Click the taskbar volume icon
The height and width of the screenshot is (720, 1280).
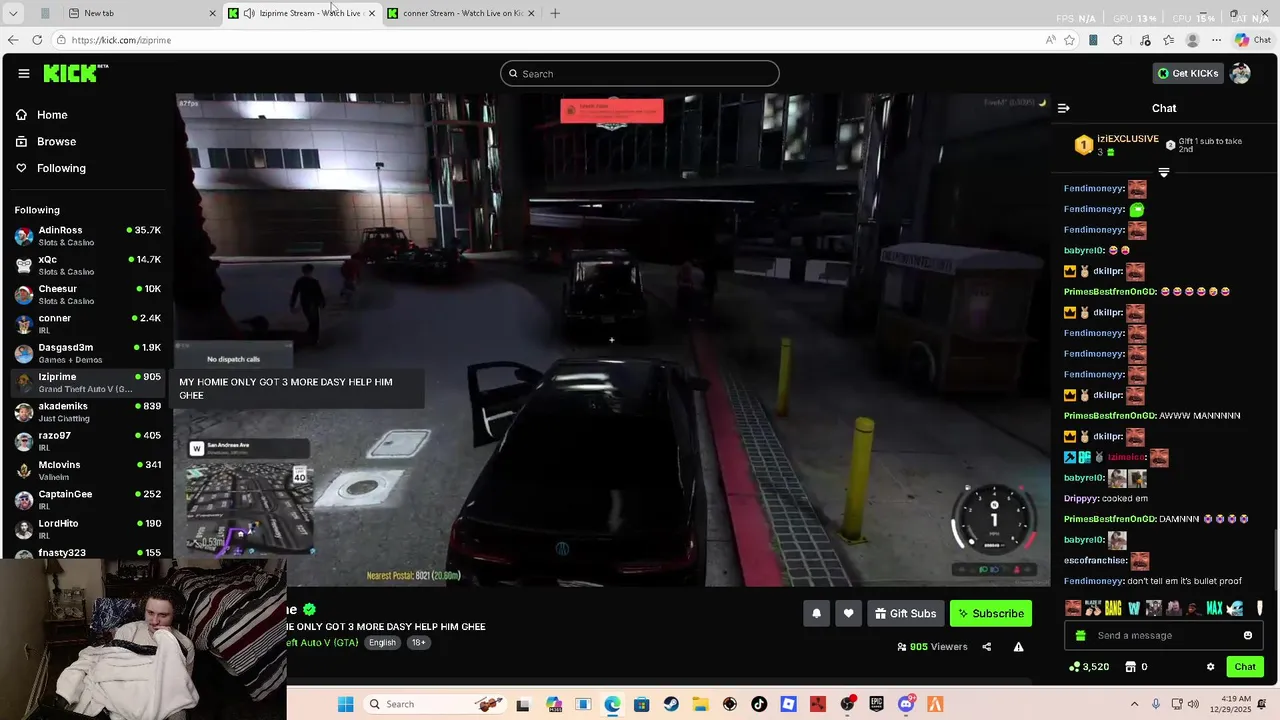point(1192,704)
